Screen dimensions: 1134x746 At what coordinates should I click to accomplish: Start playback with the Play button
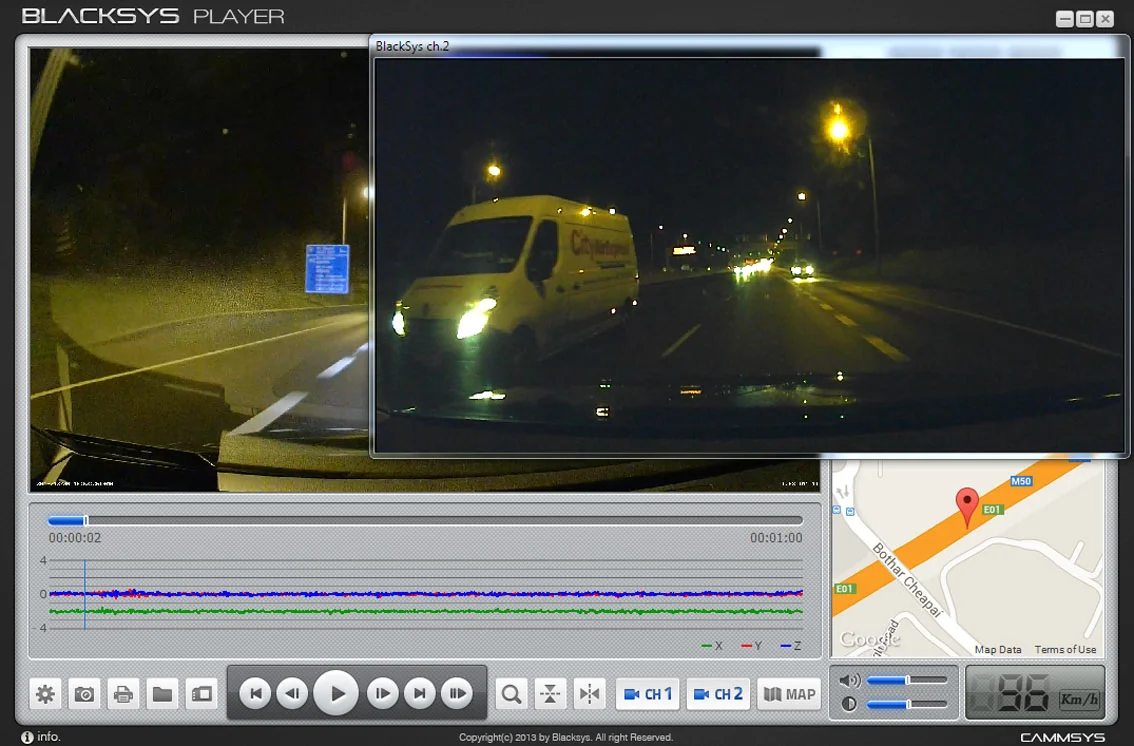(x=336, y=693)
